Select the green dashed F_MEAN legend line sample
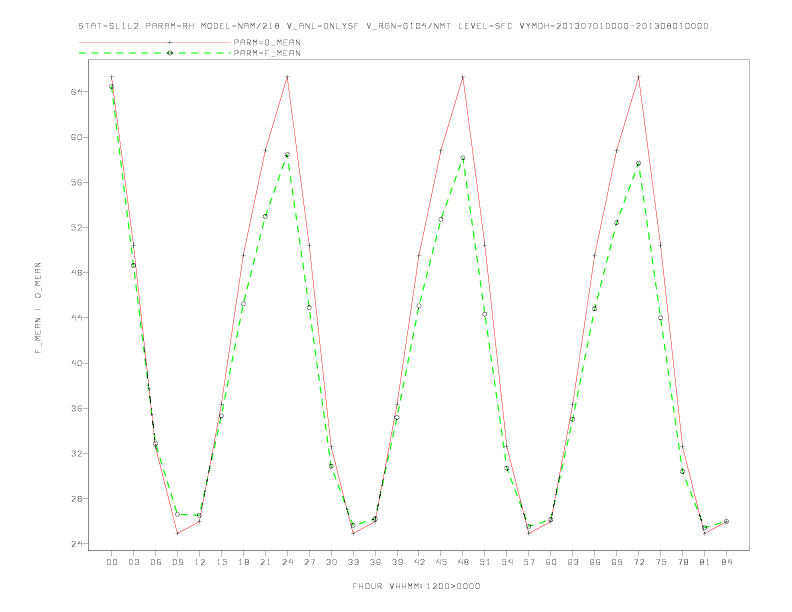This screenshot has height=612, width=792. (155, 53)
